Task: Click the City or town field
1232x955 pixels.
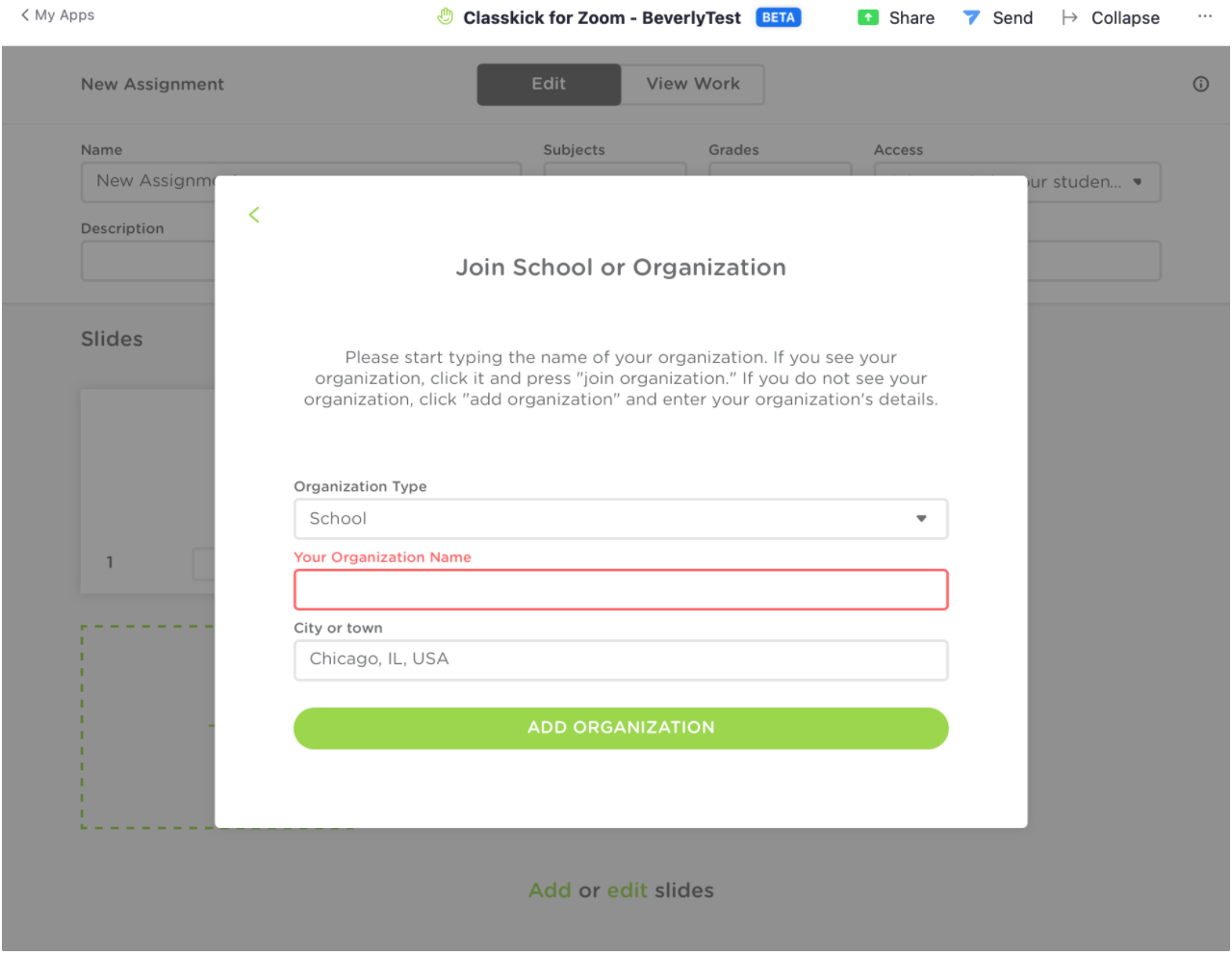Action: click(x=621, y=659)
